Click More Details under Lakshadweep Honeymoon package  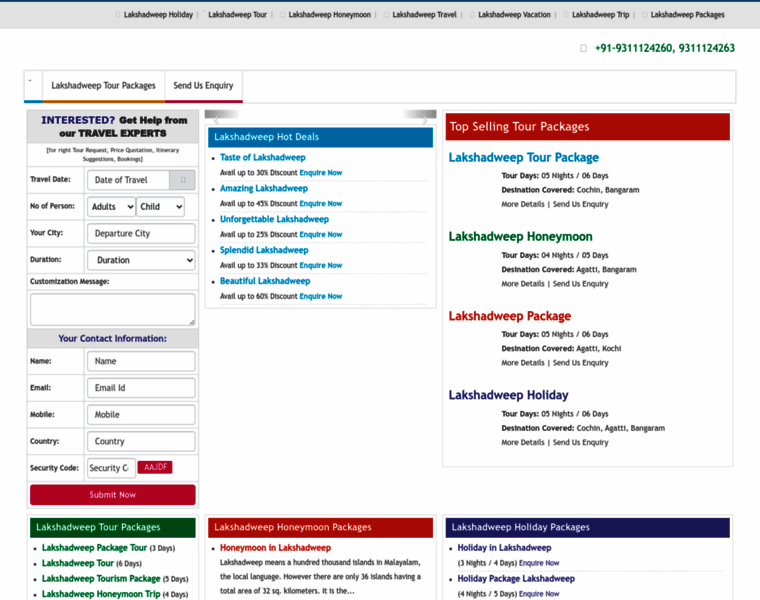[523, 284]
